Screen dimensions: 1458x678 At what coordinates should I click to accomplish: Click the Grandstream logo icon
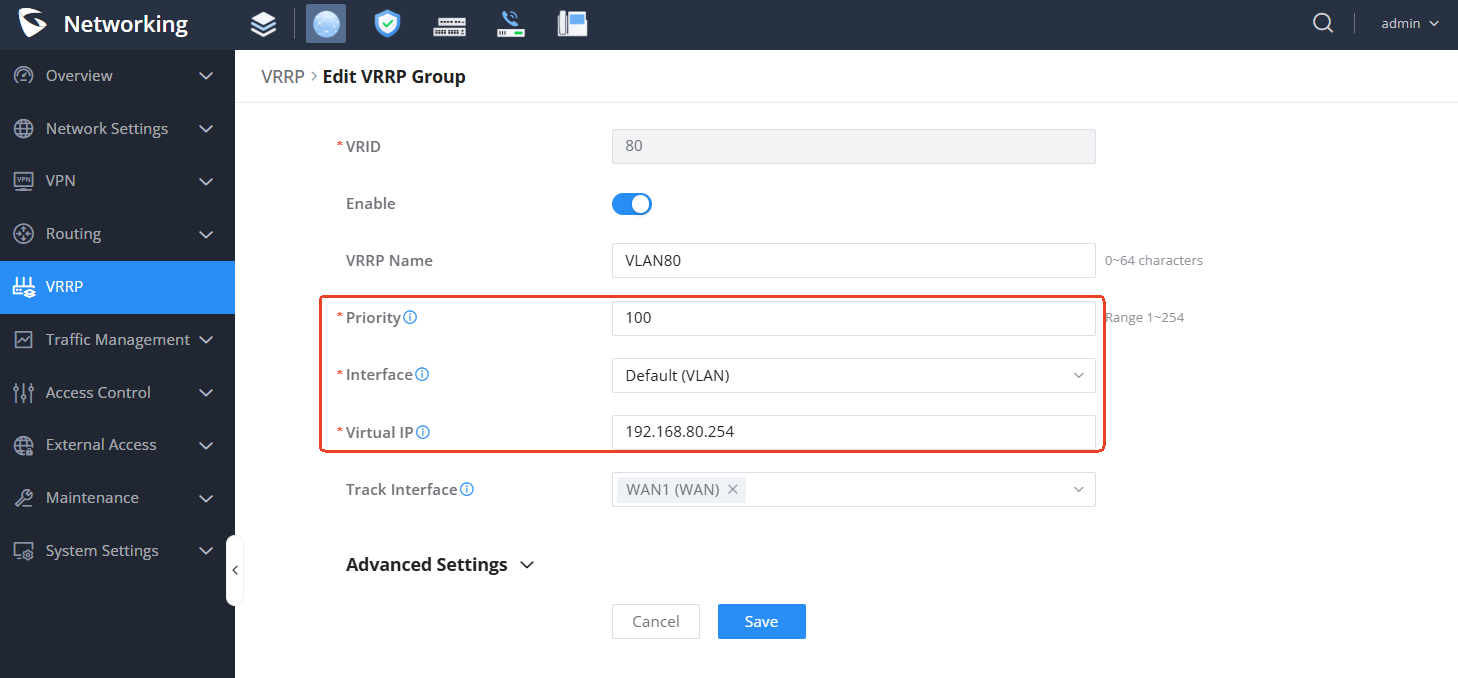click(33, 23)
